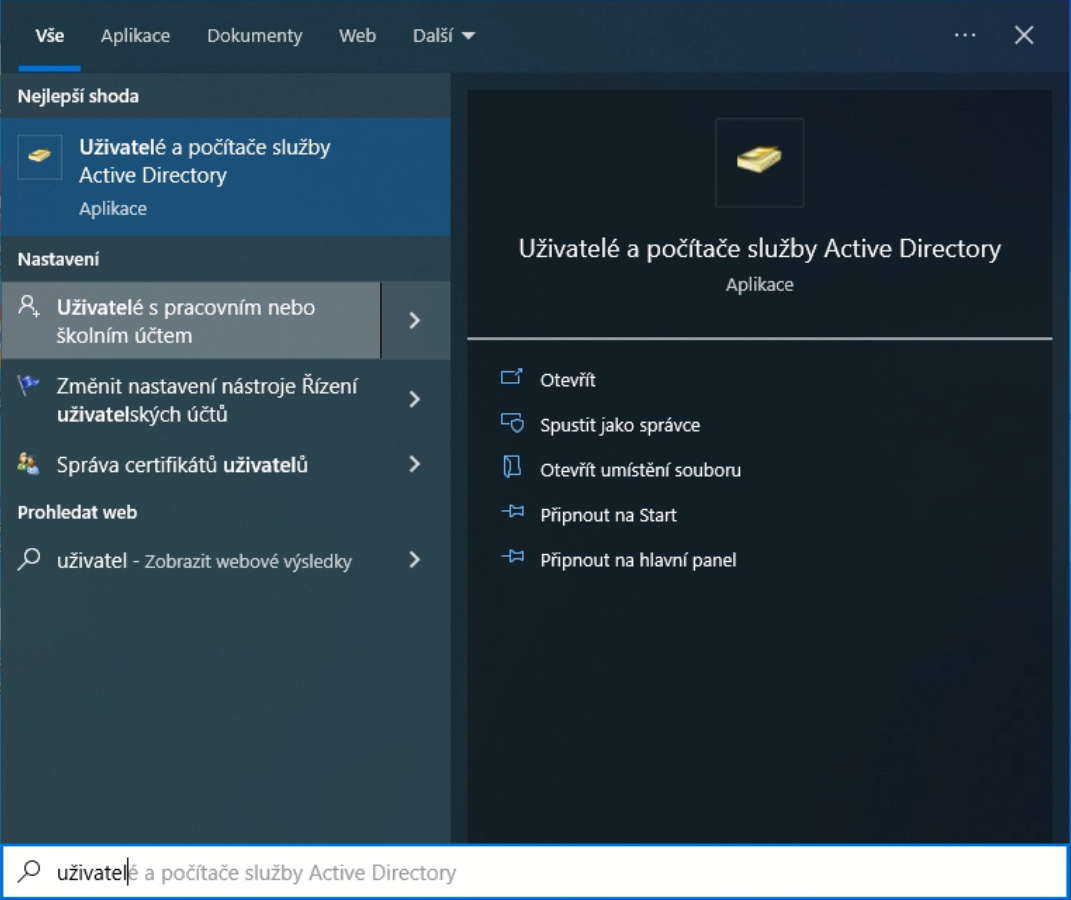Switch to the Vše tab
The width and height of the screenshot is (1071, 900).
[x=49, y=36]
